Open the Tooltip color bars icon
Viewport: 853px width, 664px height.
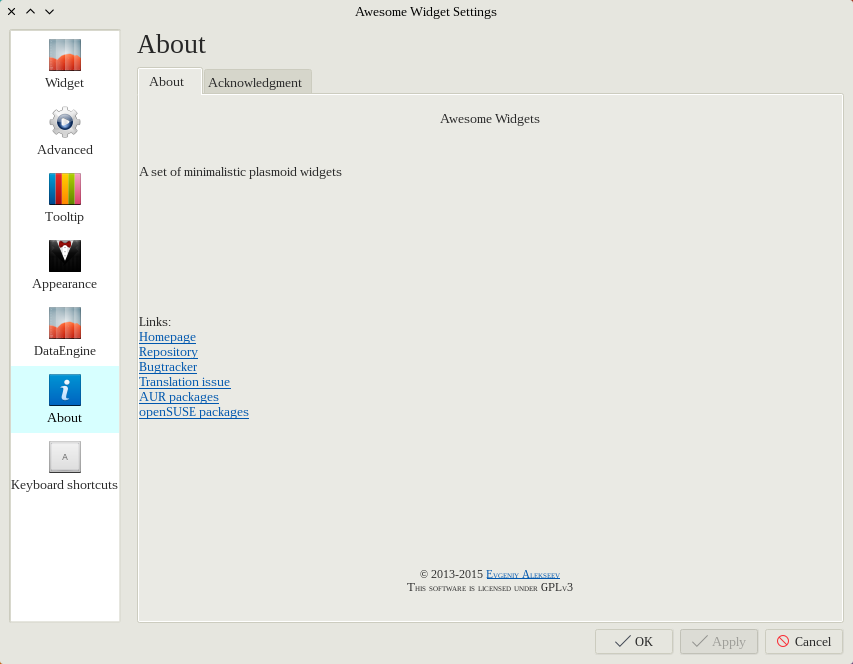click(65, 189)
